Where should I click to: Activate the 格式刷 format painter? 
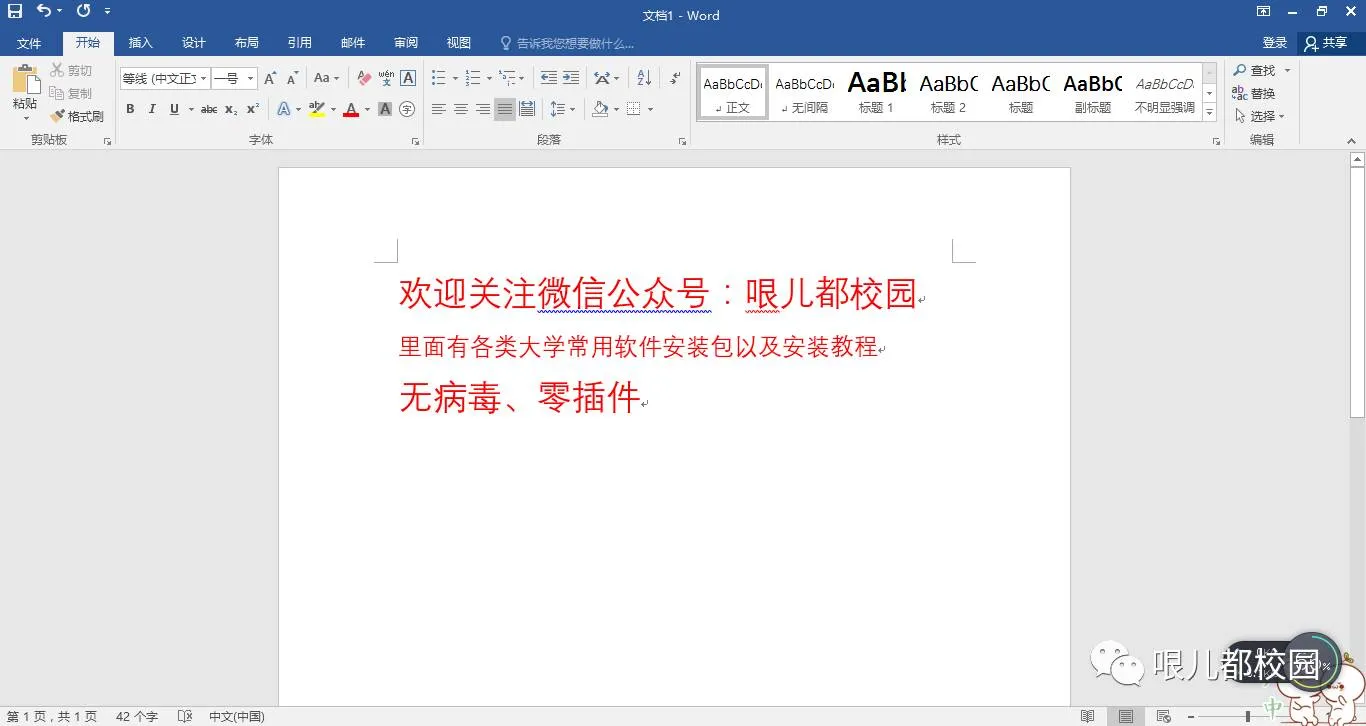coord(78,116)
